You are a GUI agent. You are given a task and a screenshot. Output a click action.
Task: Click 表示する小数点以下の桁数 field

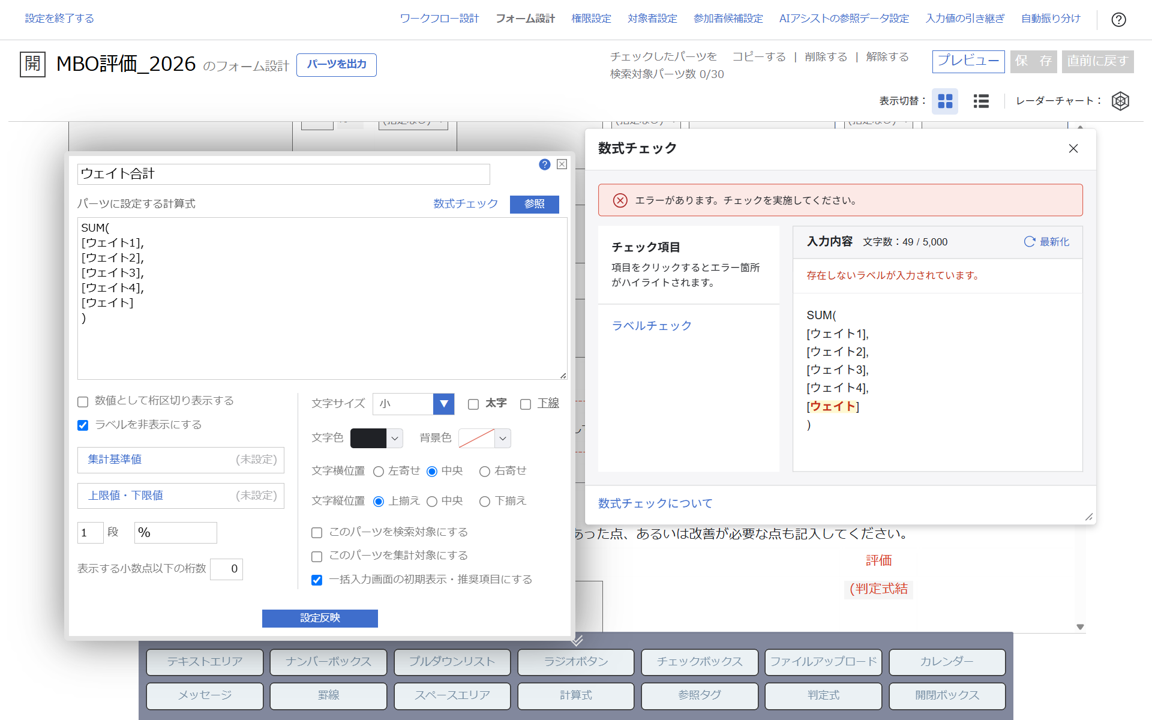click(x=226, y=569)
